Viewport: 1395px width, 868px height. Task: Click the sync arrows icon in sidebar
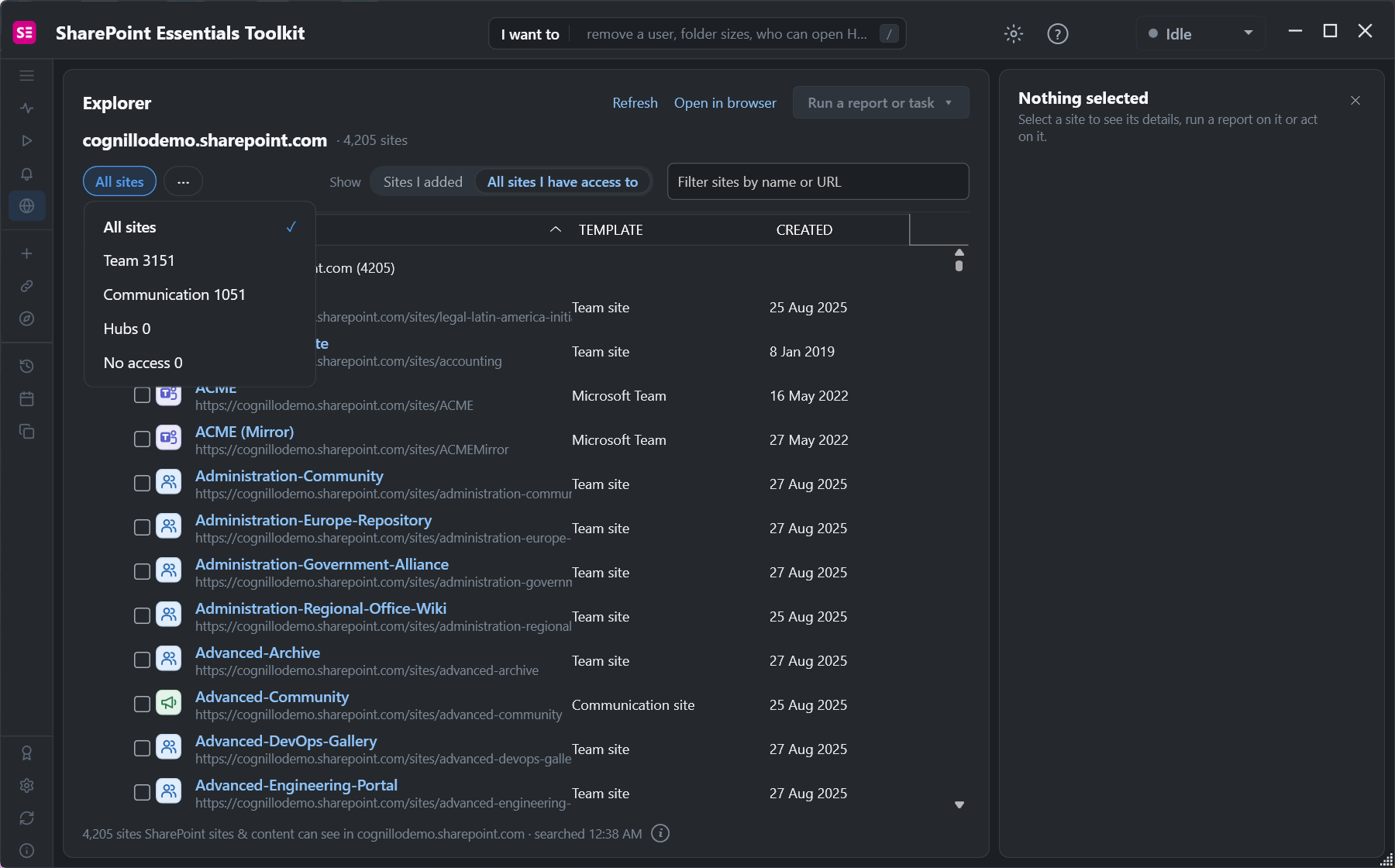pos(26,818)
